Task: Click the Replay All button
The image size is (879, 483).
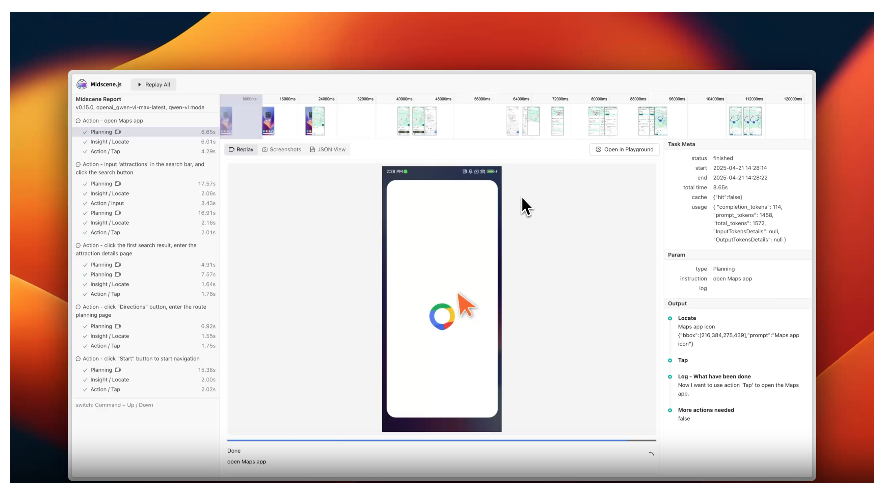Action: pyautogui.click(x=154, y=85)
